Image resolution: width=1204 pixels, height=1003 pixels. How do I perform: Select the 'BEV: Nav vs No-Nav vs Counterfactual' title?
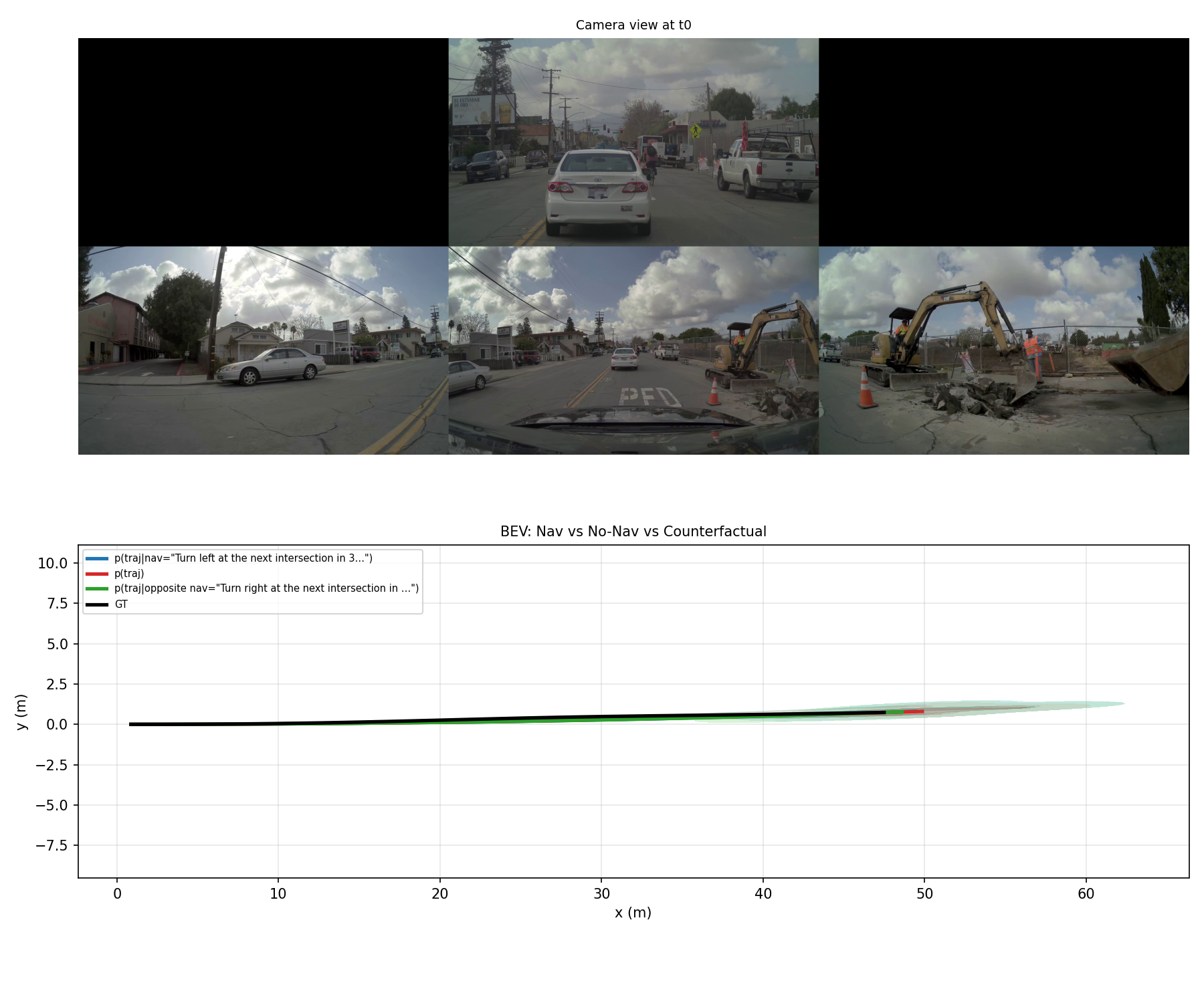click(634, 532)
